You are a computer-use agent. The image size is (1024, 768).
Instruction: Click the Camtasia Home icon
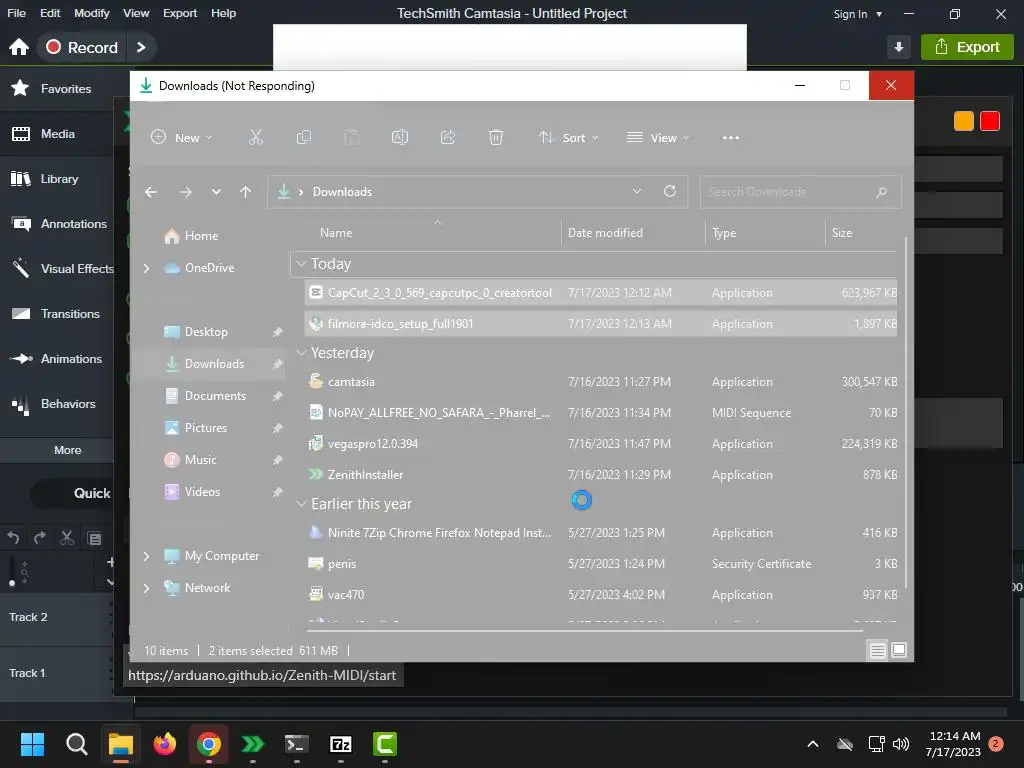19,47
